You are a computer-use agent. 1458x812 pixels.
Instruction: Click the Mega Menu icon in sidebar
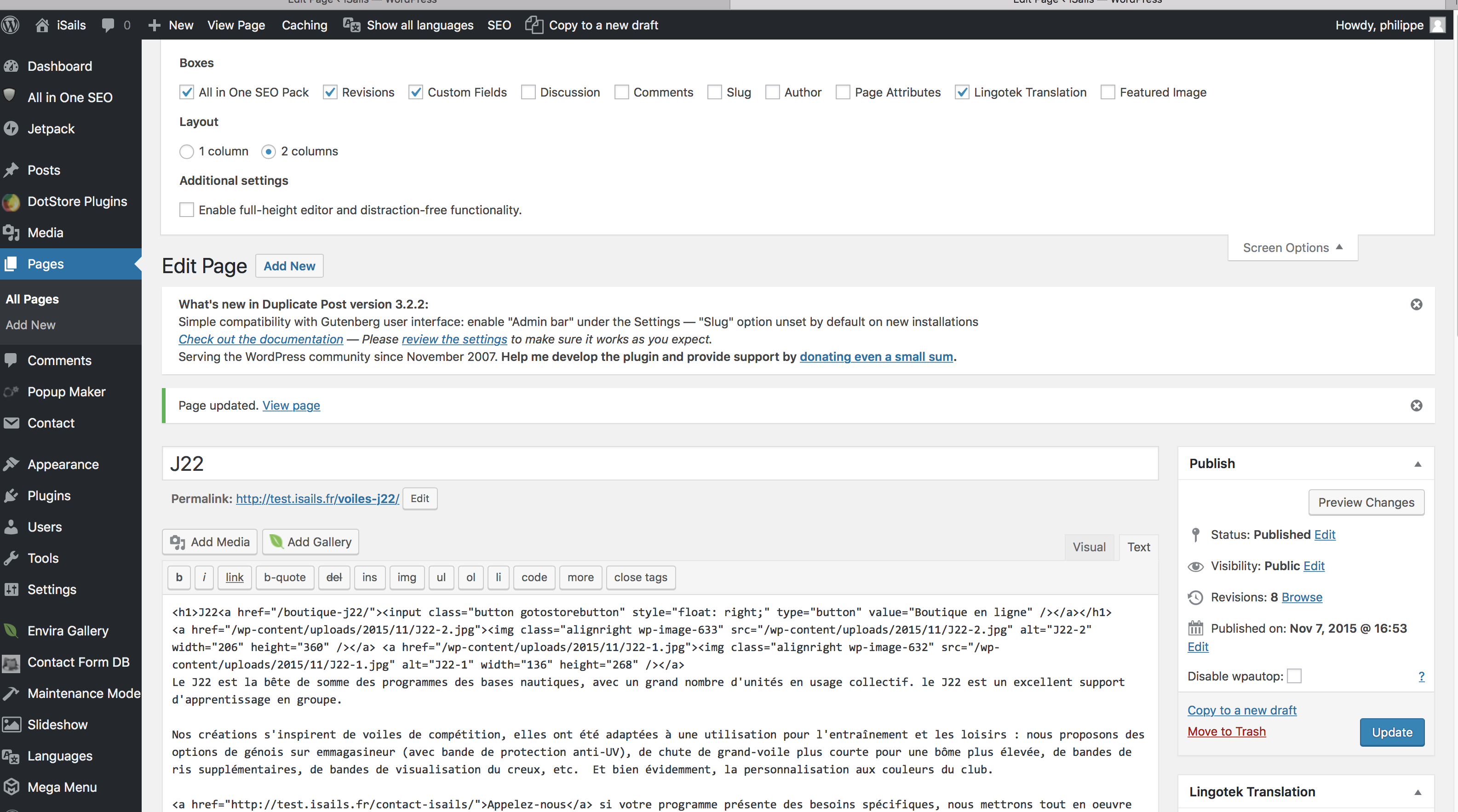click(x=11, y=787)
